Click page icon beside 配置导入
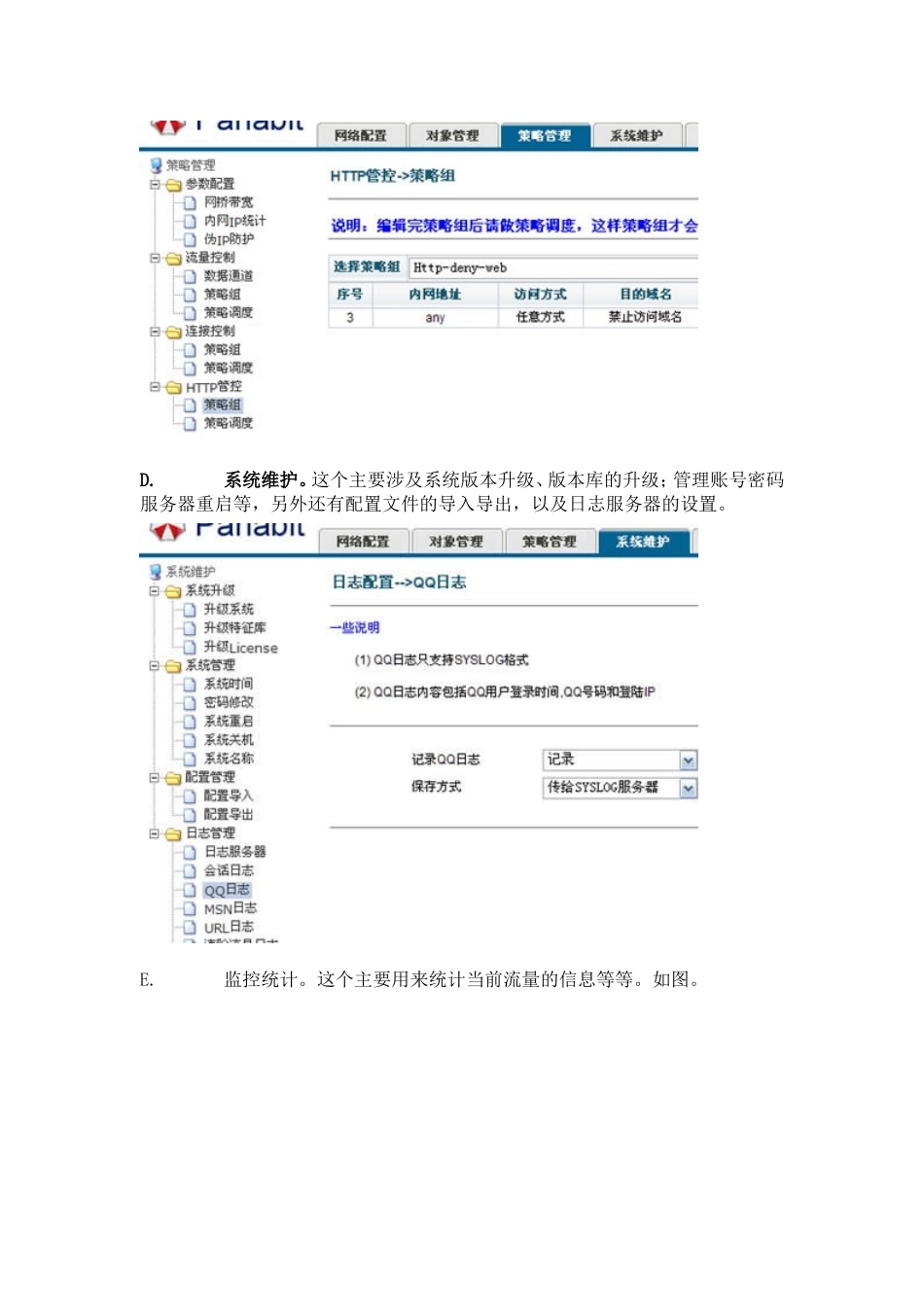The height and width of the screenshot is (1307, 924). pyautogui.click(x=191, y=796)
